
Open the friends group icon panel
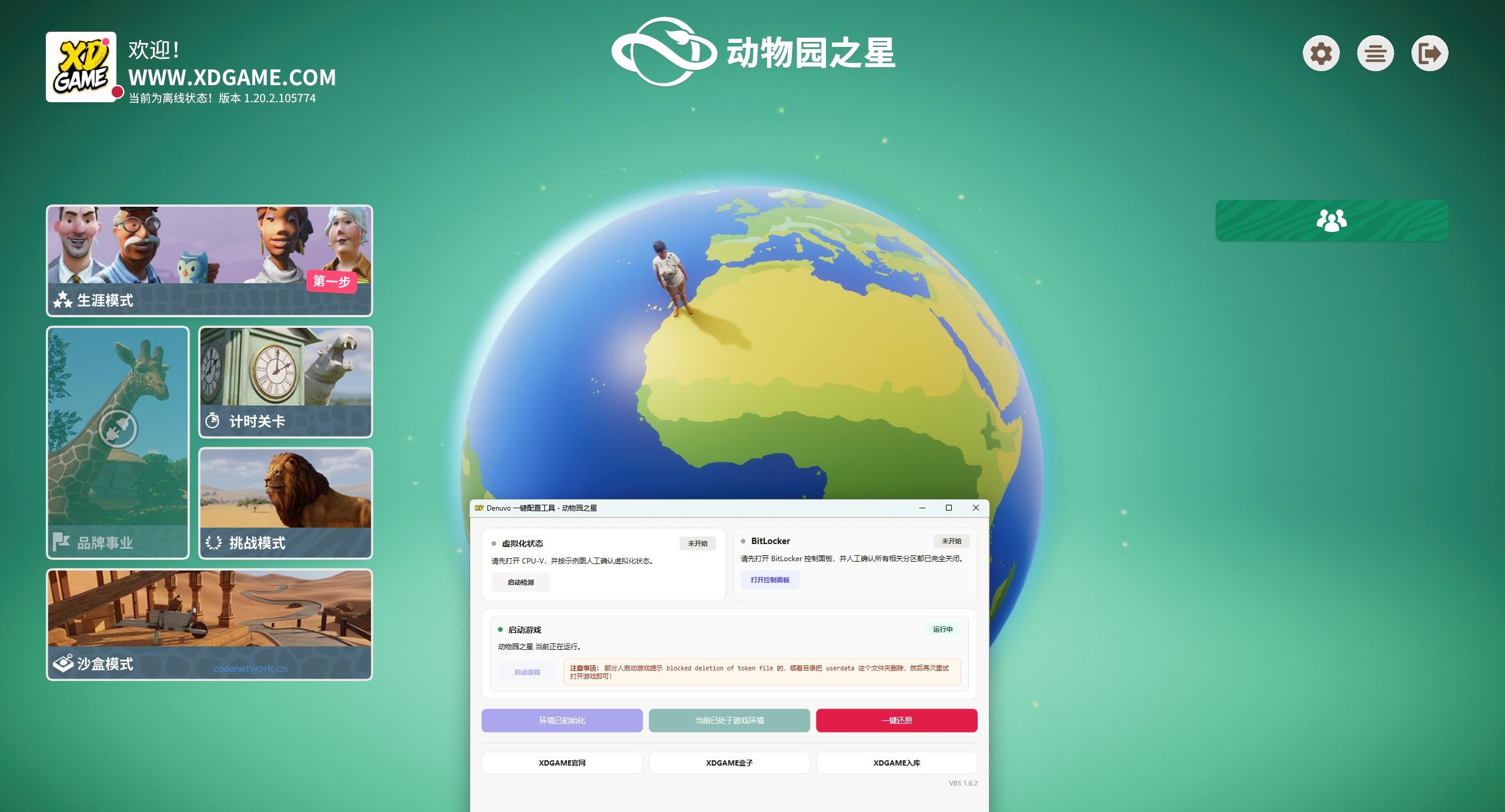[x=1332, y=220]
